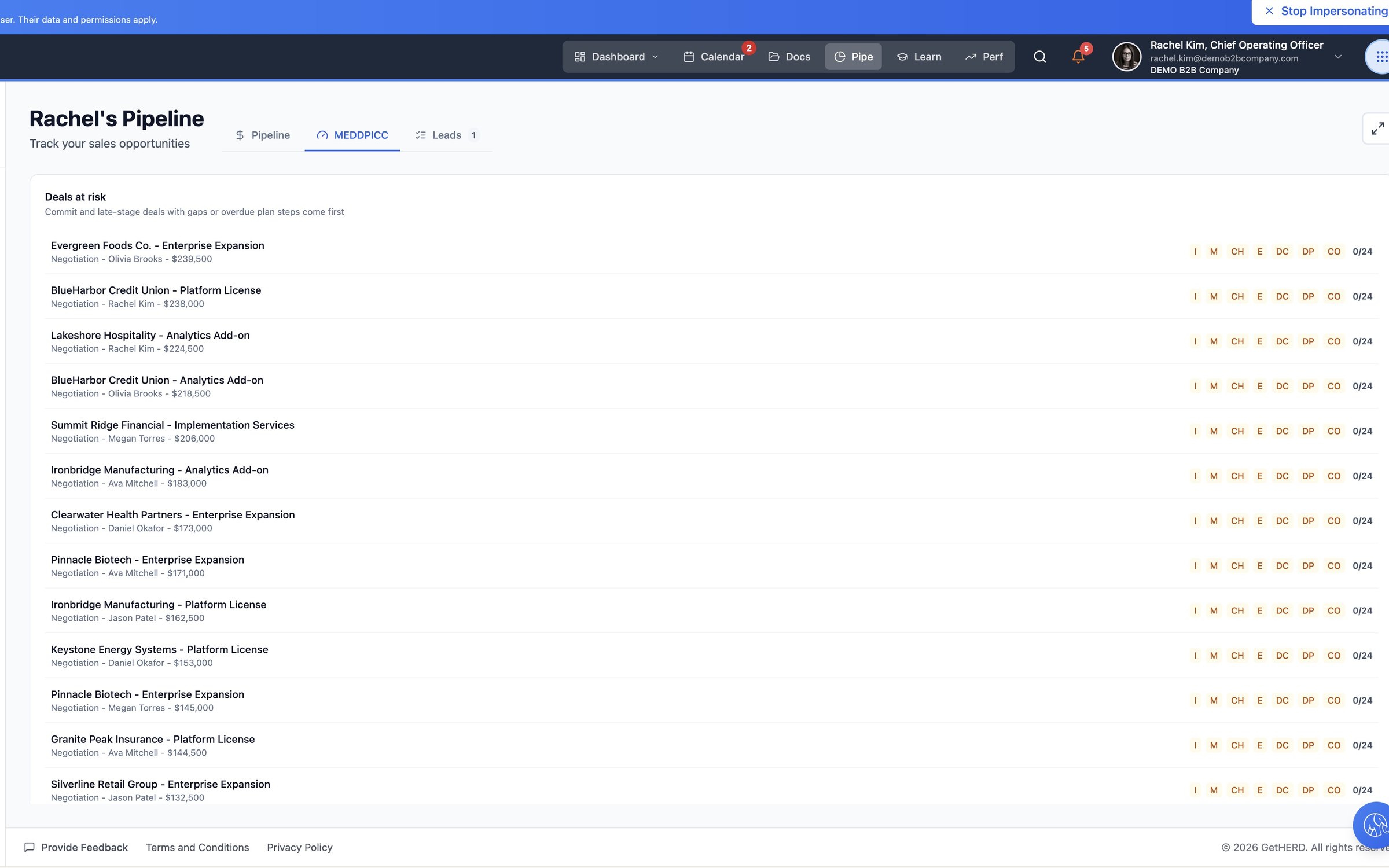
Task: Click the expand fullscreen arrows icon
Action: click(1377, 128)
